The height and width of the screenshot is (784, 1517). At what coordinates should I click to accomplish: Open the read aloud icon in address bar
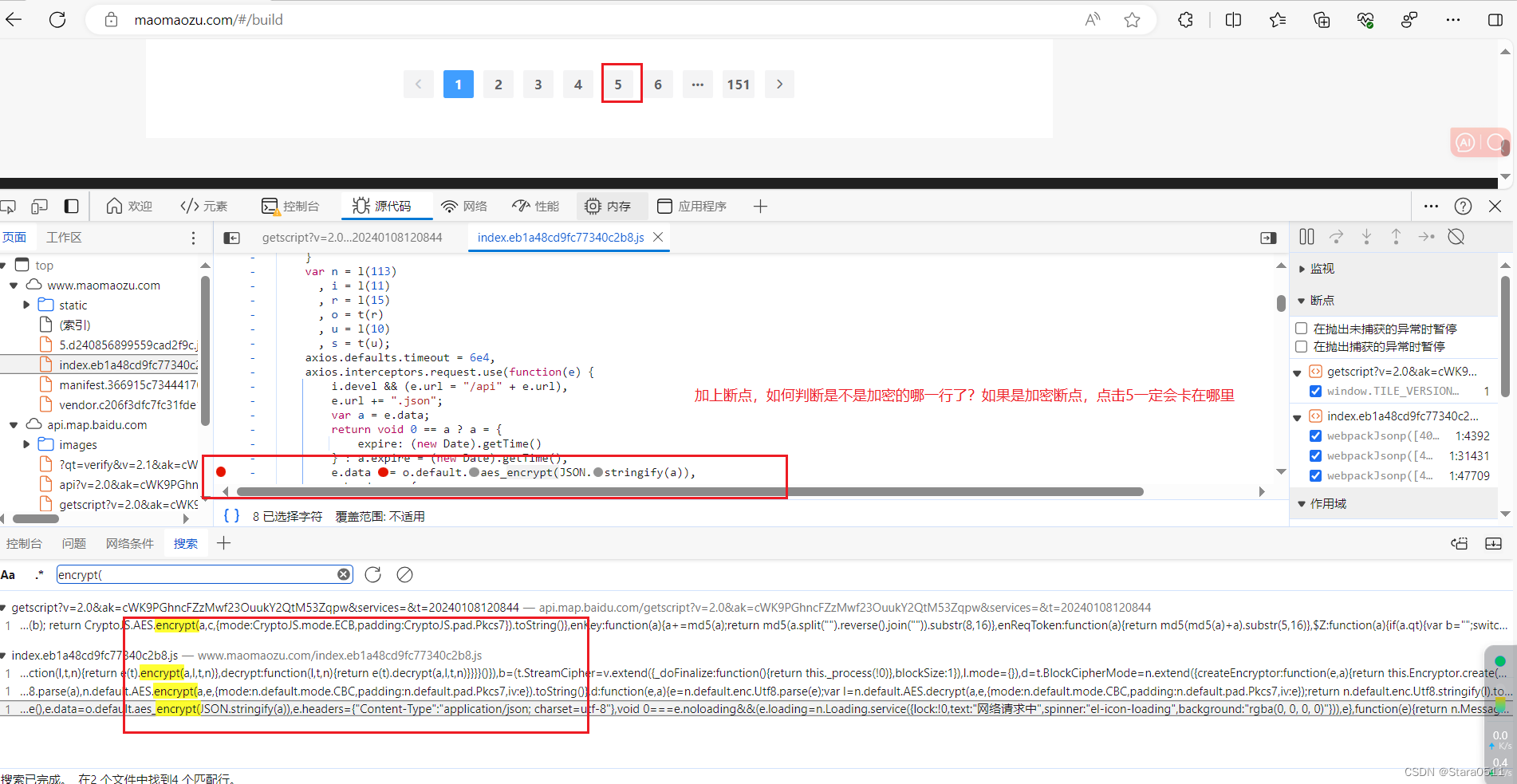tap(1092, 20)
